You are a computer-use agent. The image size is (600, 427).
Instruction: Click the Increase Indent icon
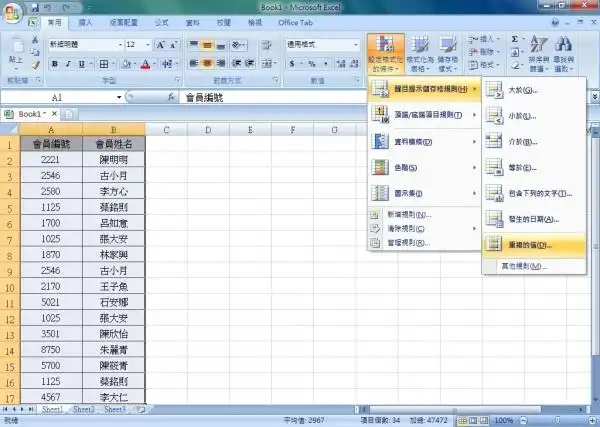(x=249, y=63)
